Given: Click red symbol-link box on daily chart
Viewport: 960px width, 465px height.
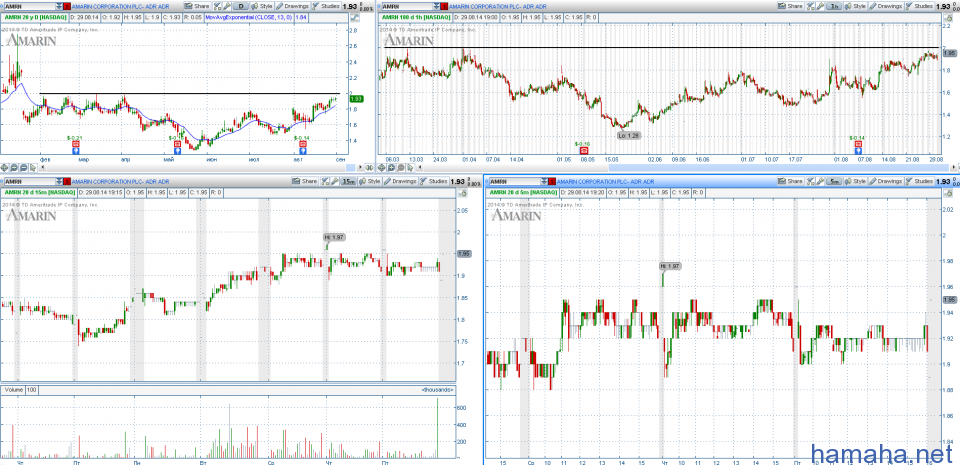Looking at the screenshot, I should coord(67,6).
